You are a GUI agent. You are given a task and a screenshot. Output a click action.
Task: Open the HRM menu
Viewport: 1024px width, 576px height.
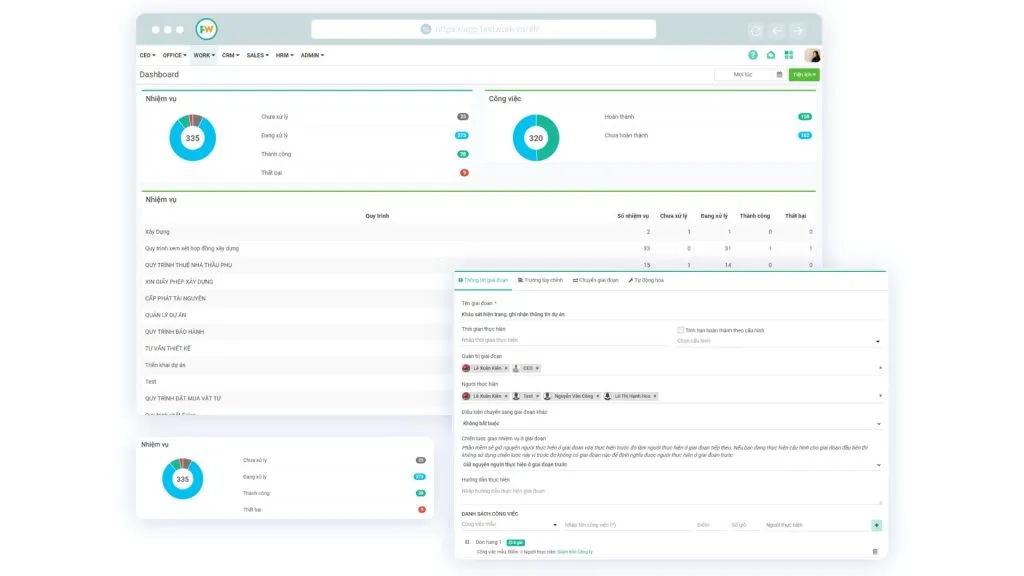[284, 56]
